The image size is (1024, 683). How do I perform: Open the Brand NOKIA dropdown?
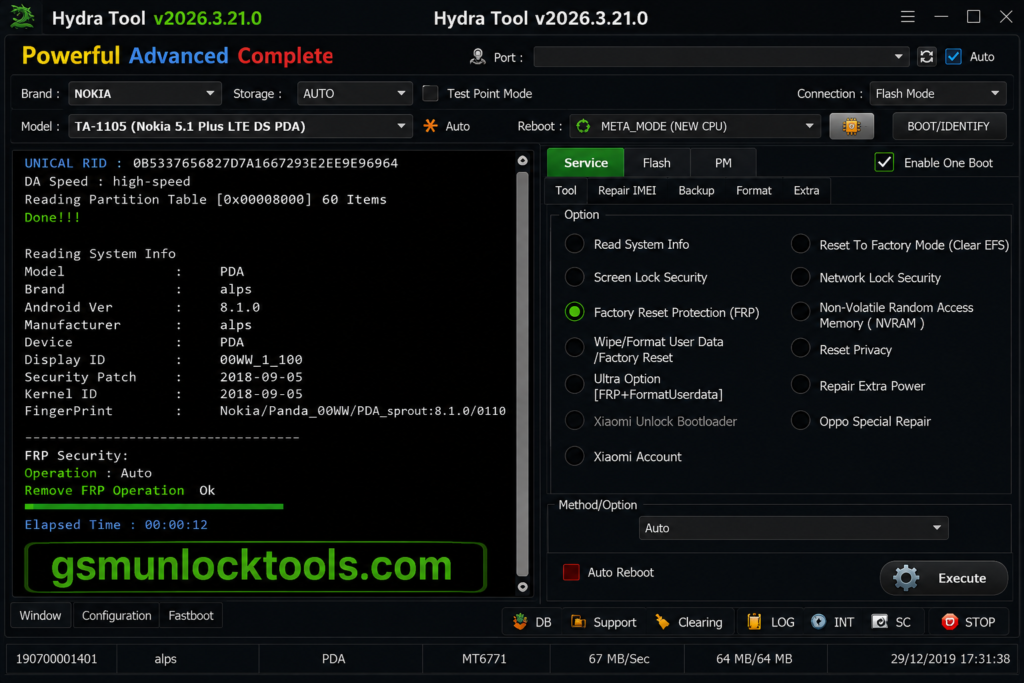coord(144,93)
